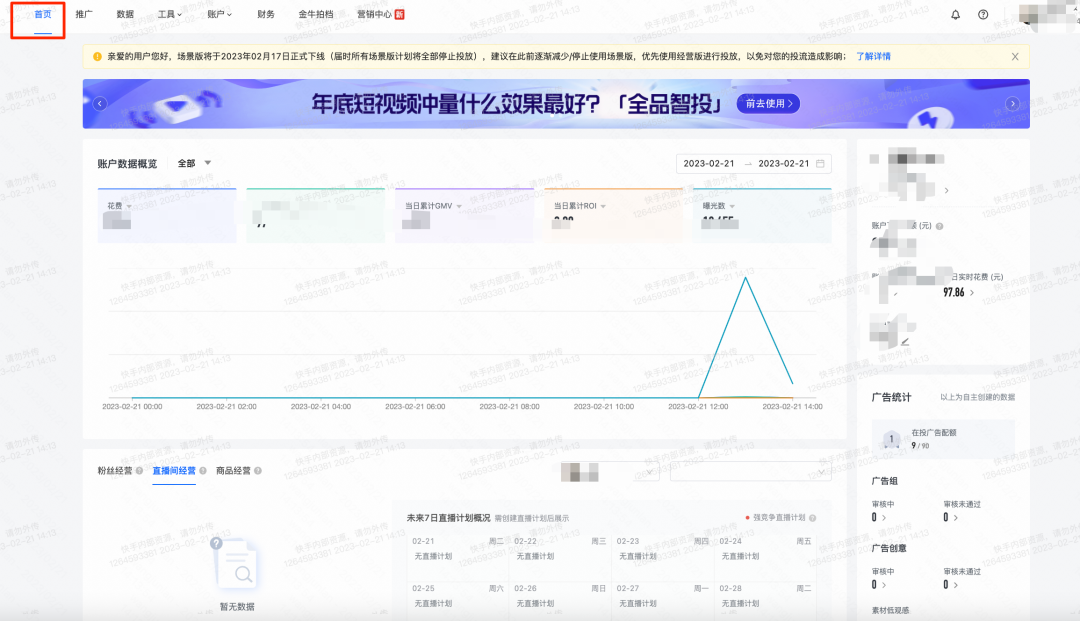Click the pencil edit icon in account panel
The image size is (1080, 621).
click(x=905, y=341)
